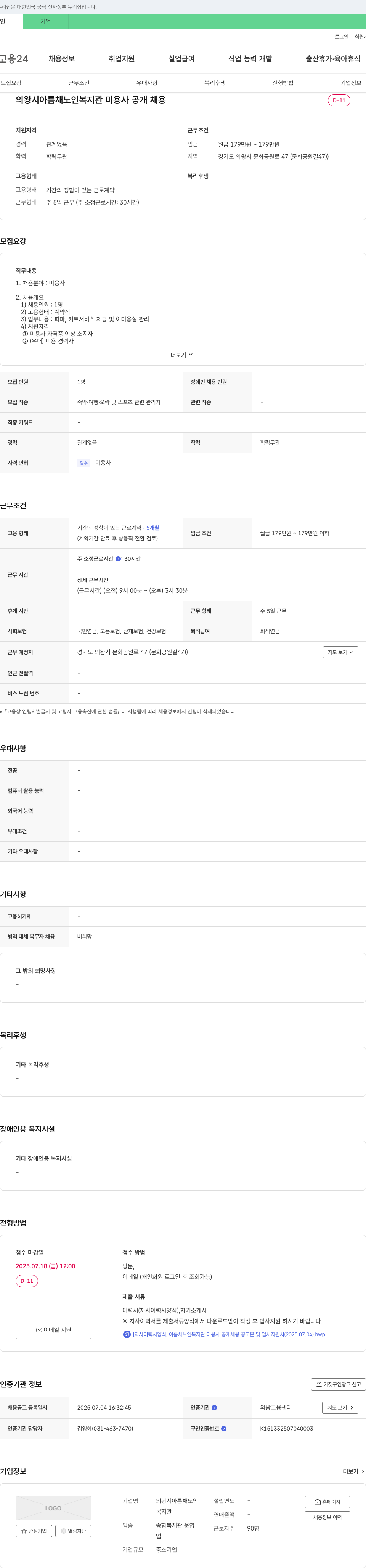Click the envelope icon on 이메일 지원
This screenshot has width=366, height=1568.
[39, 1329]
